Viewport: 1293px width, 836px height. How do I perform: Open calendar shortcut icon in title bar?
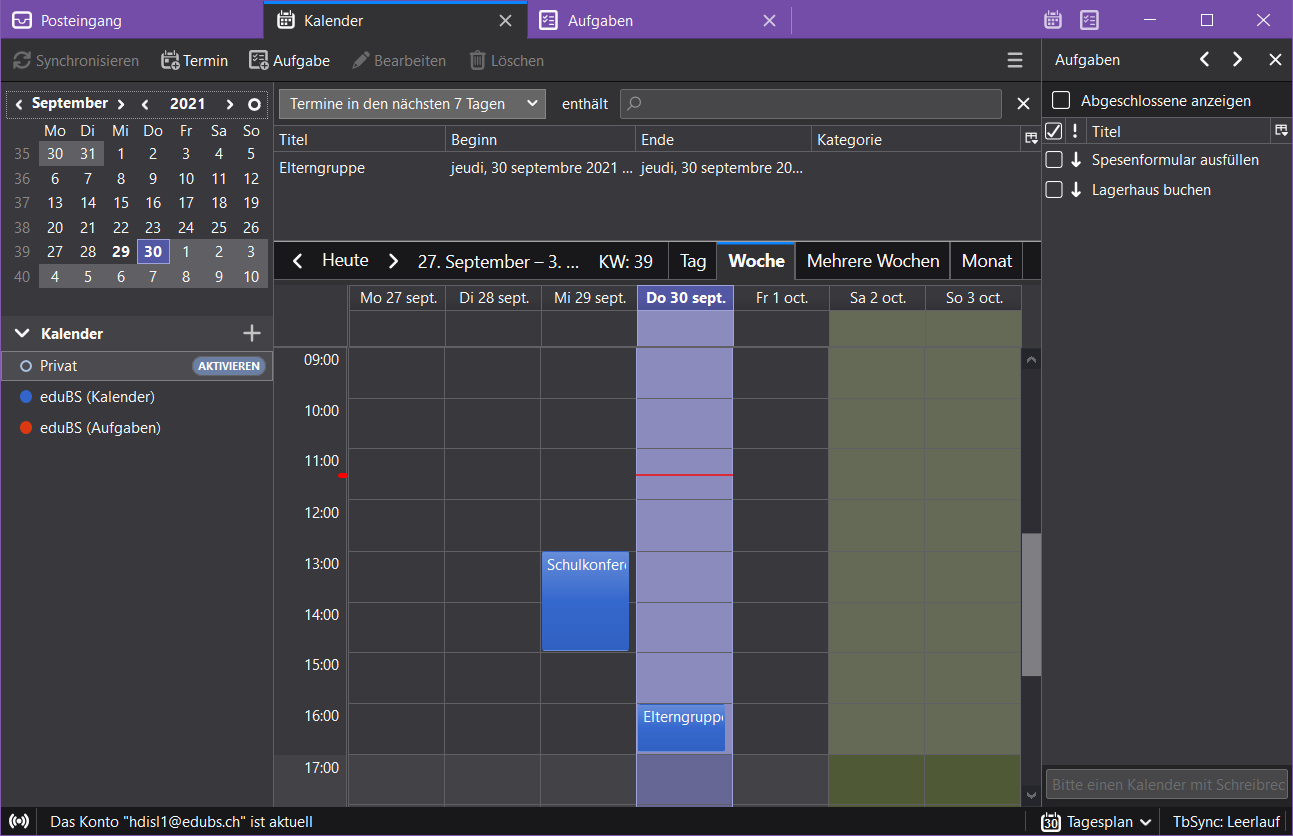(1052, 20)
